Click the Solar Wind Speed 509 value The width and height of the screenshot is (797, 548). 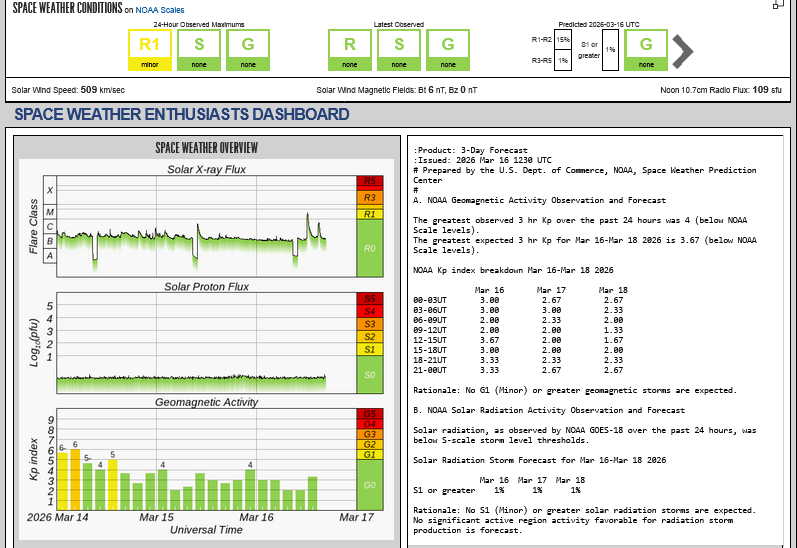(x=89, y=90)
